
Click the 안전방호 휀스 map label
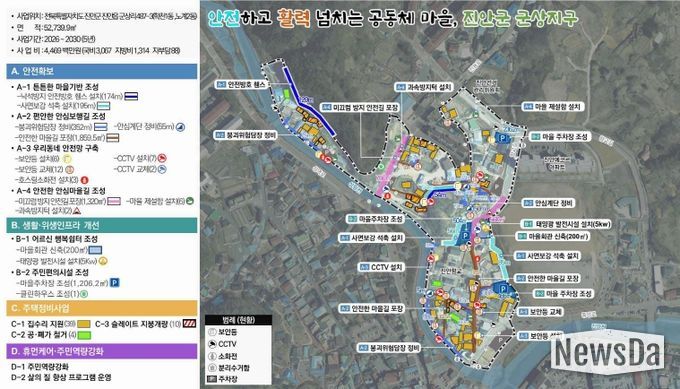(242, 85)
